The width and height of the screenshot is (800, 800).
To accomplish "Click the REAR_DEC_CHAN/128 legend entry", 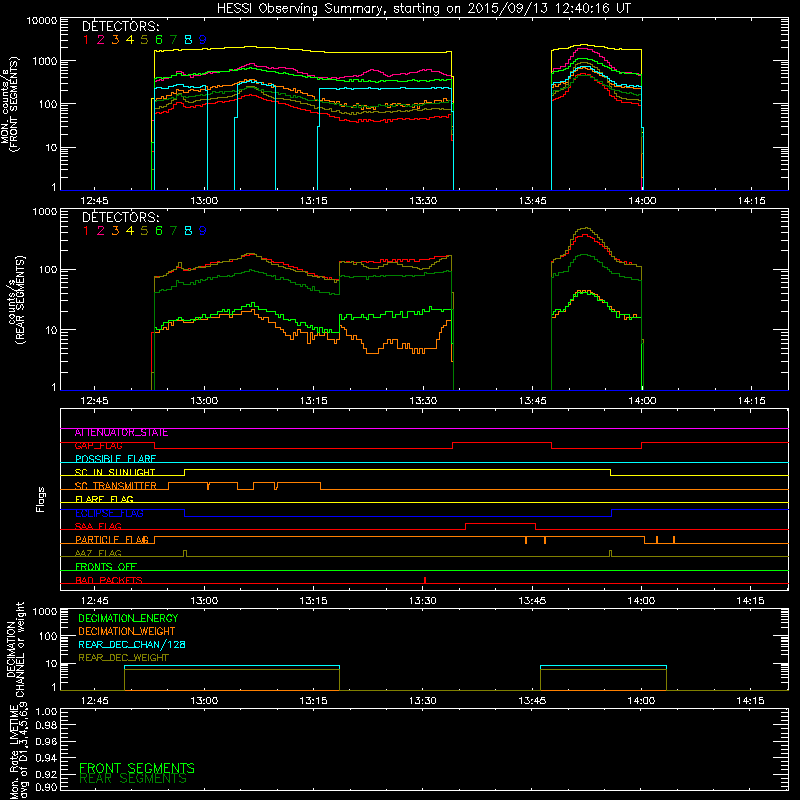I will 132,645.
